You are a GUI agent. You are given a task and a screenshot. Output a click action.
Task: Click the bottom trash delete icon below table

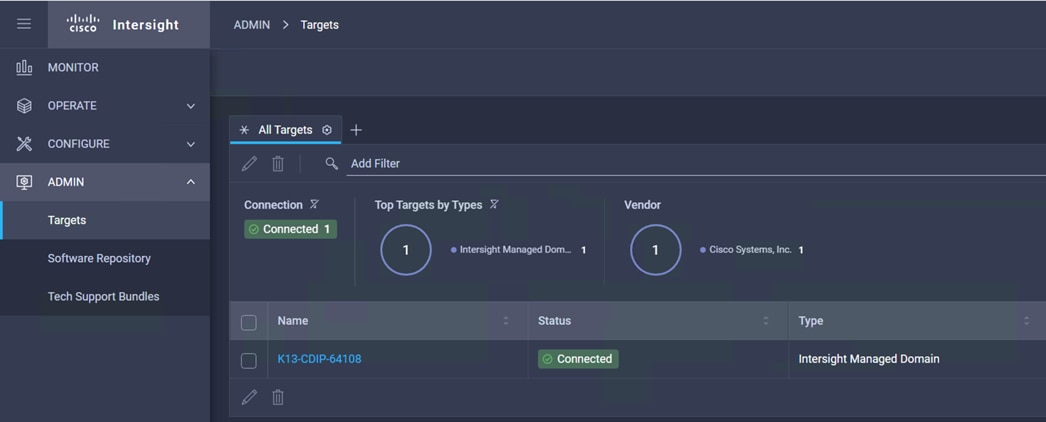click(278, 397)
